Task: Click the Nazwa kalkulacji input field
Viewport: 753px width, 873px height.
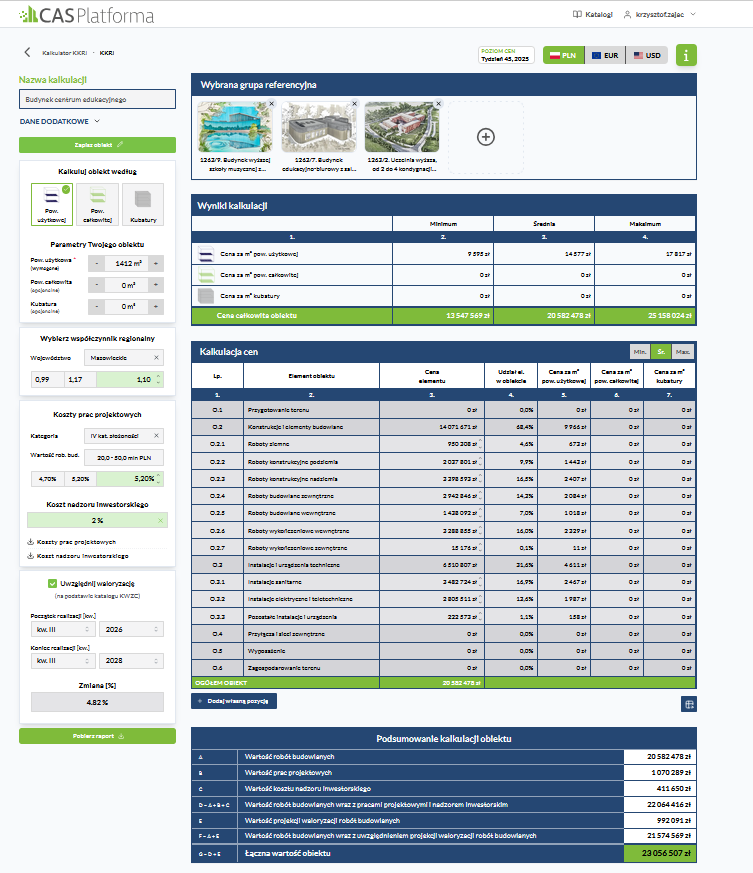Action: point(97,99)
